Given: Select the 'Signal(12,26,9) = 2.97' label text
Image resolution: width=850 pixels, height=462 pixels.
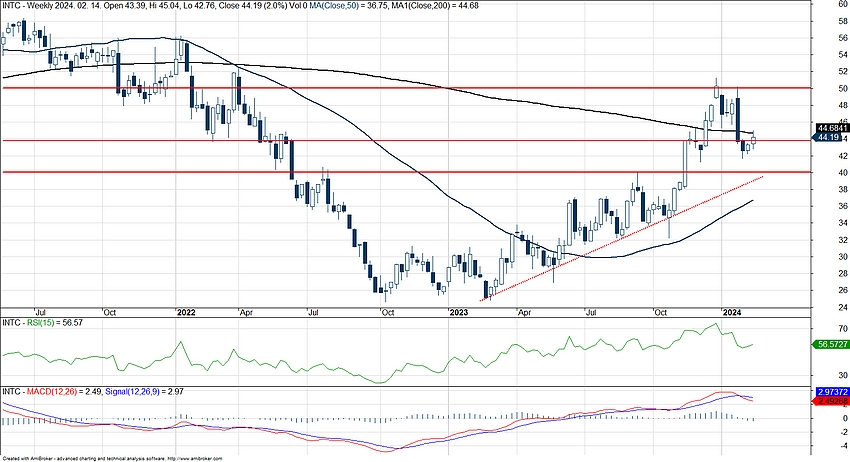Looking at the screenshot, I should tap(144, 391).
